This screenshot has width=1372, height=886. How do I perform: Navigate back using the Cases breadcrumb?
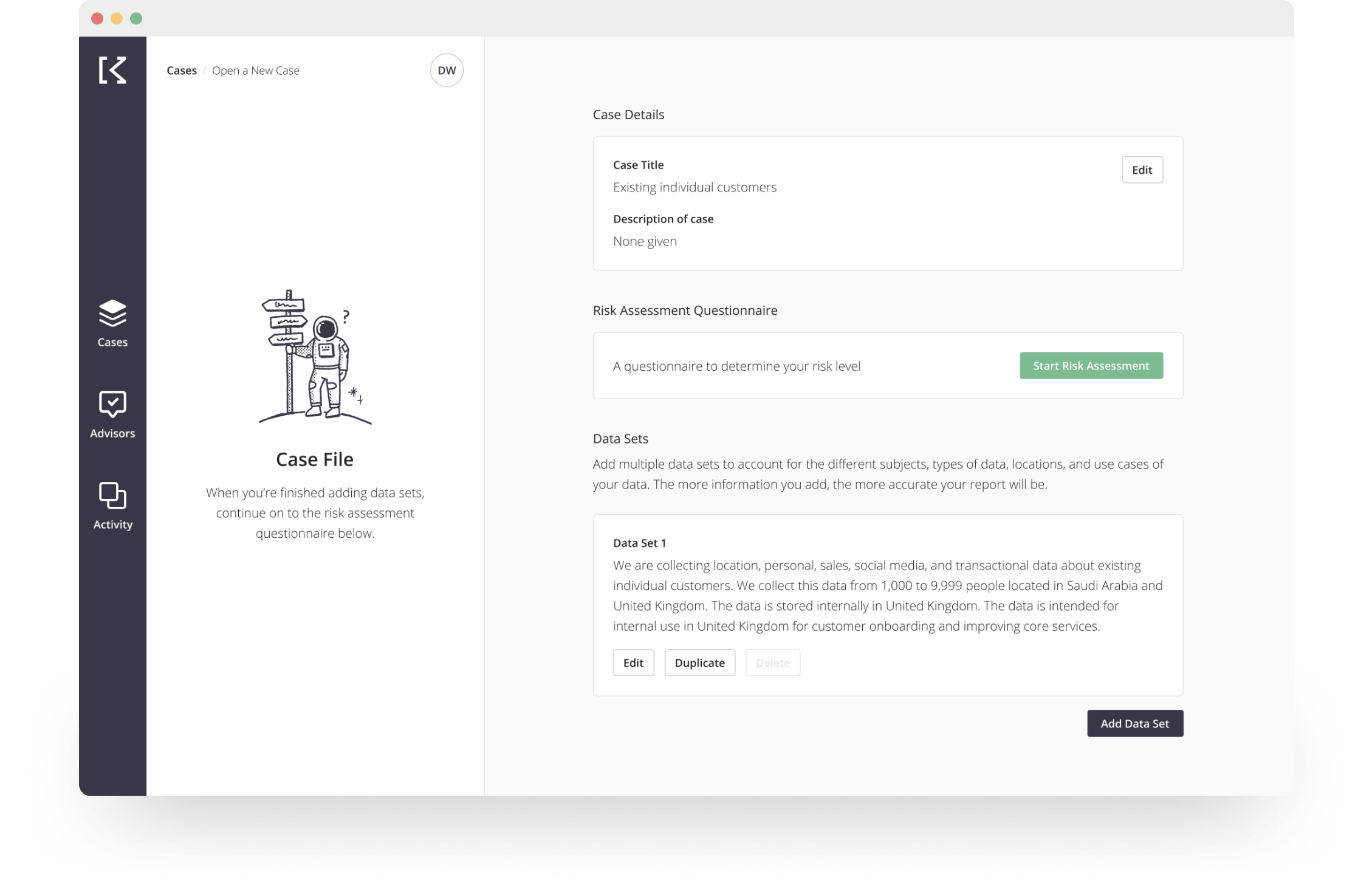[x=181, y=70]
